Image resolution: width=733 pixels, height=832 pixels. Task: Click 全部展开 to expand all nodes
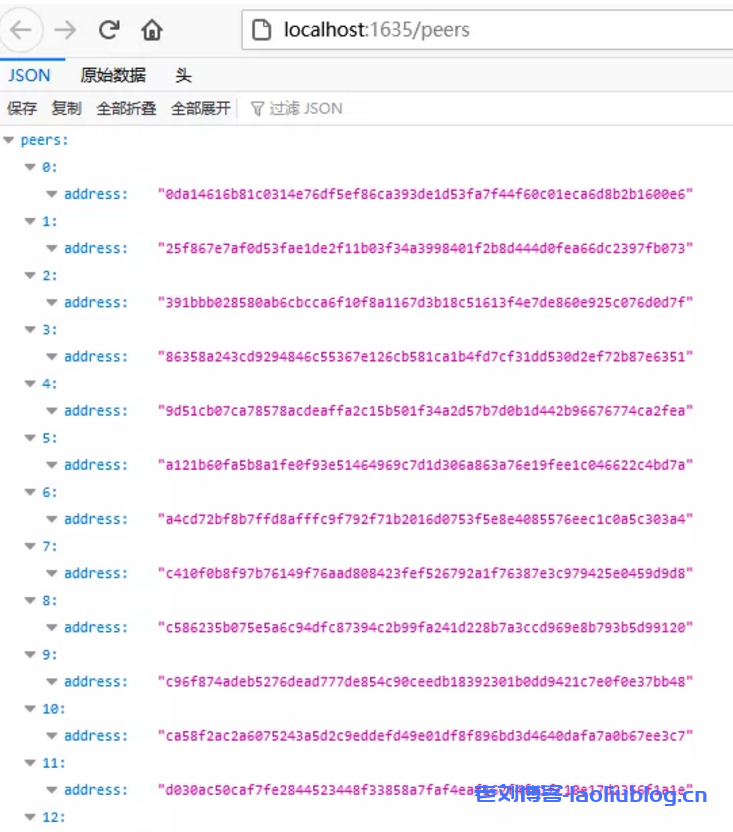200,108
